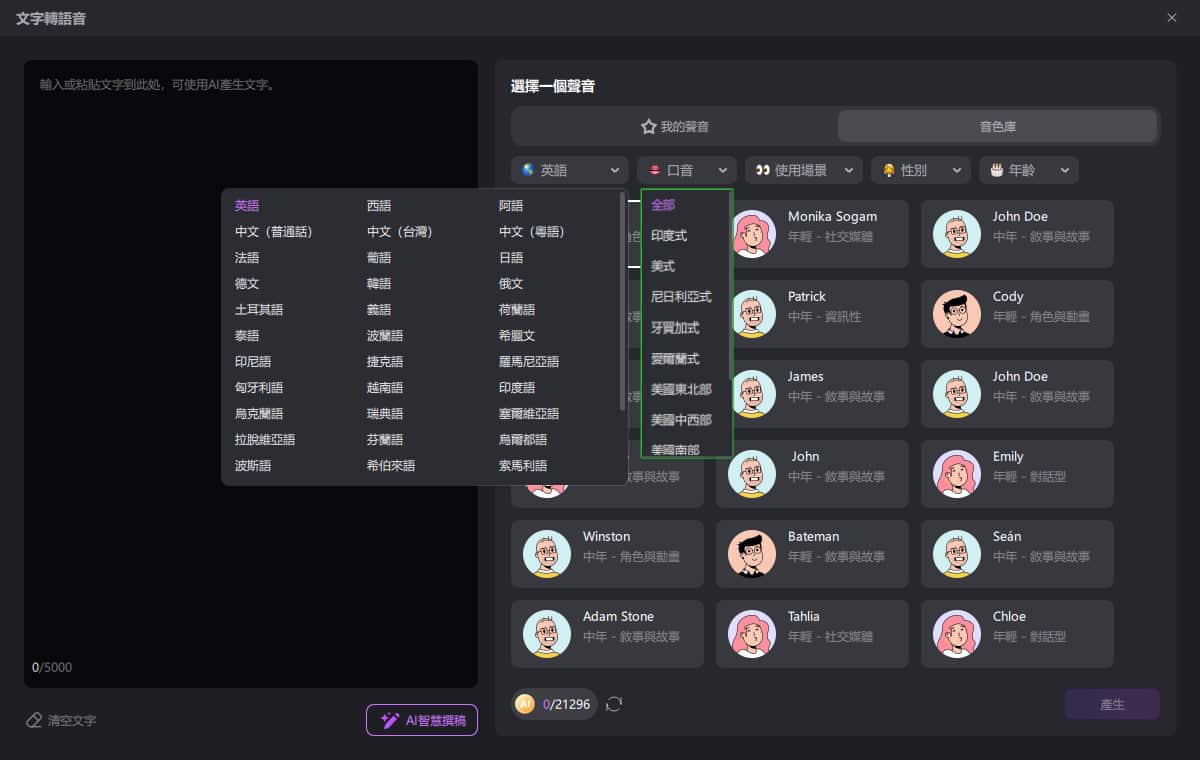Screen dimensions: 1200x760
Task: Click the birthday cake icon on the 年齡 filter
Action: pyautogui.click(x=998, y=170)
